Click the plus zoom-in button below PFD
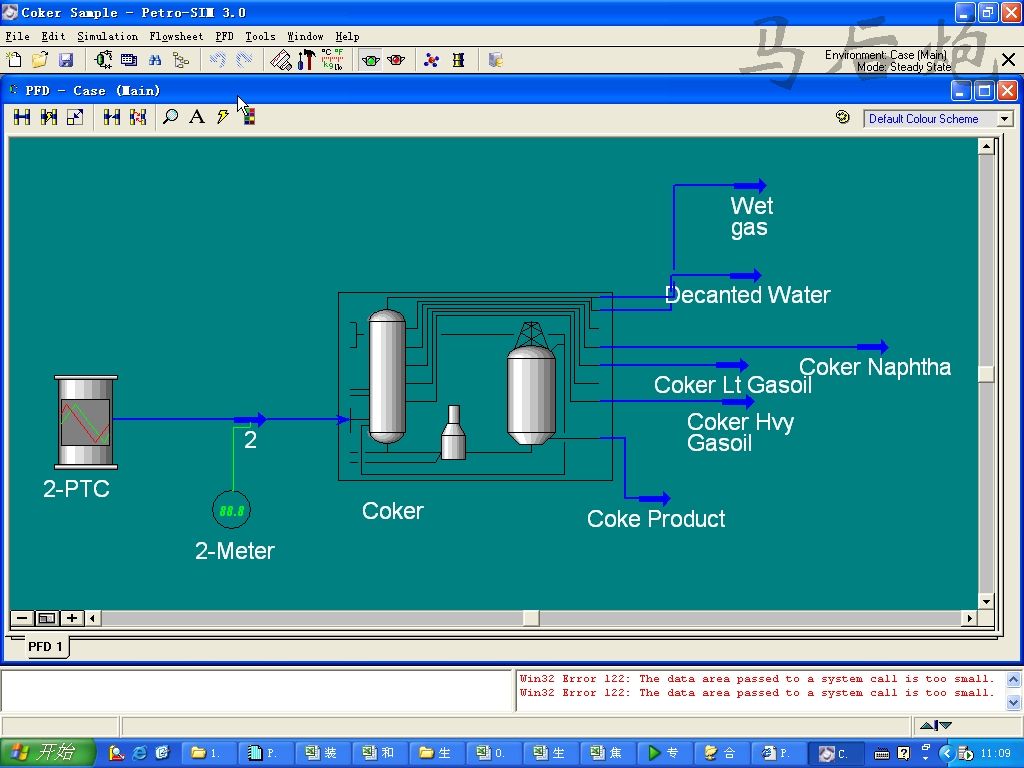The image size is (1024, 768). (72, 618)
